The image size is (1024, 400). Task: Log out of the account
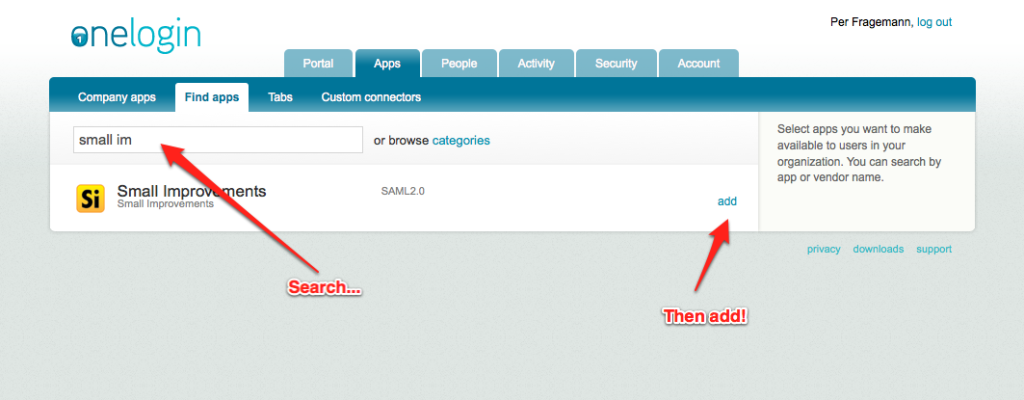point(934,22)
